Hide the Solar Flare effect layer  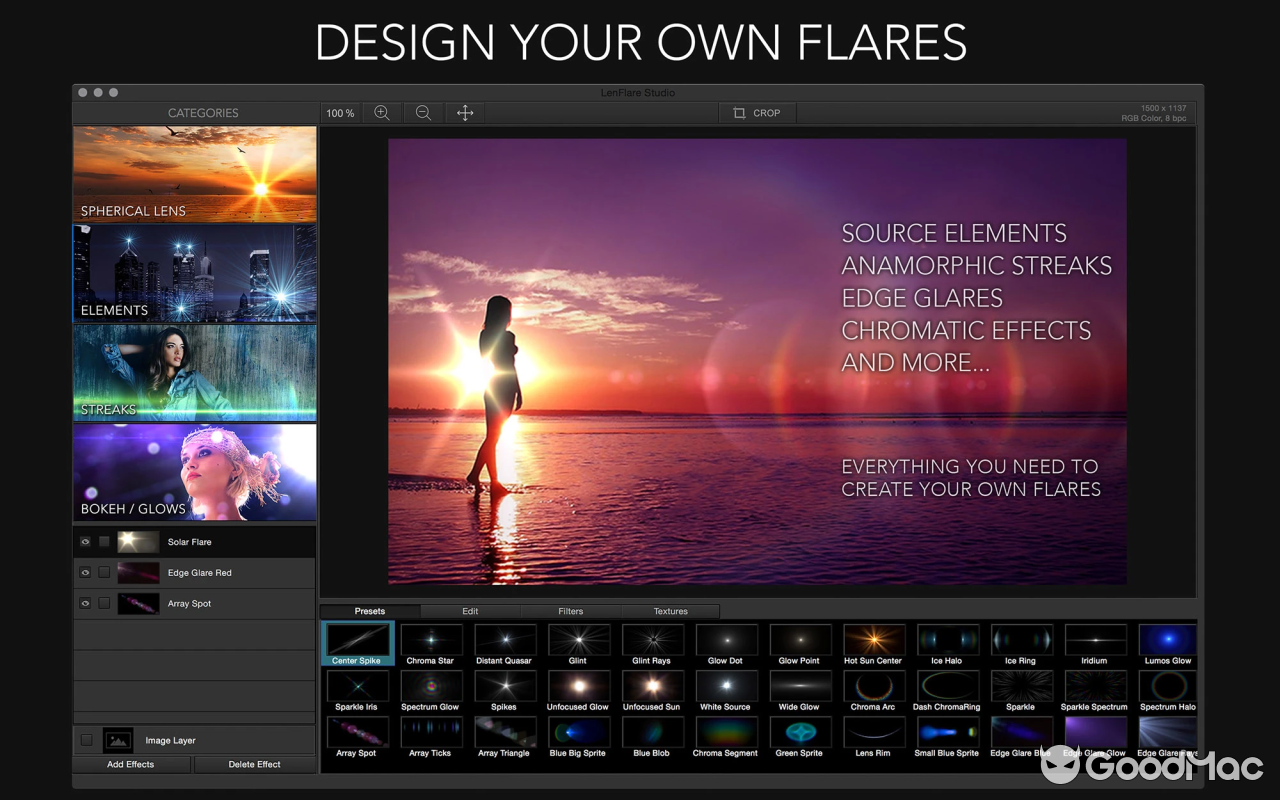[x=85, y=541]
